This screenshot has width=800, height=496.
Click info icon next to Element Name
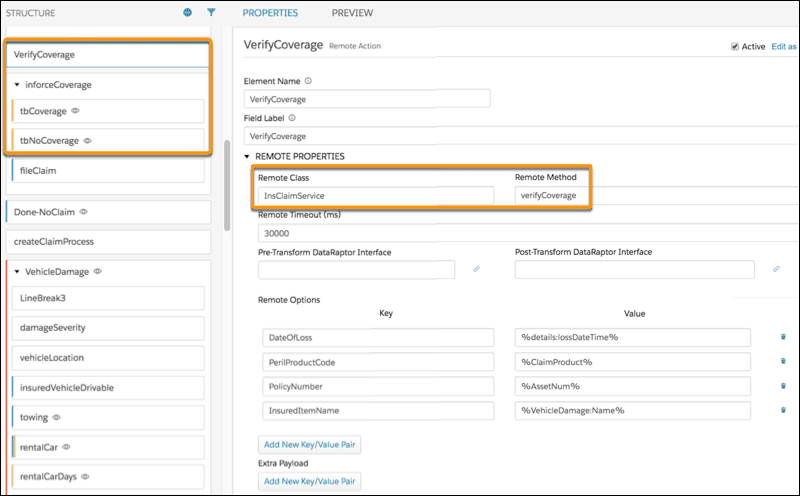308,81
